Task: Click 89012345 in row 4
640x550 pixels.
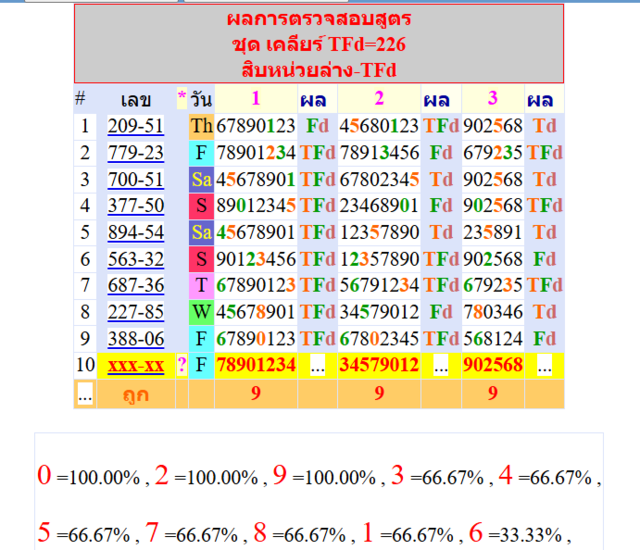Action: point(256,206)
